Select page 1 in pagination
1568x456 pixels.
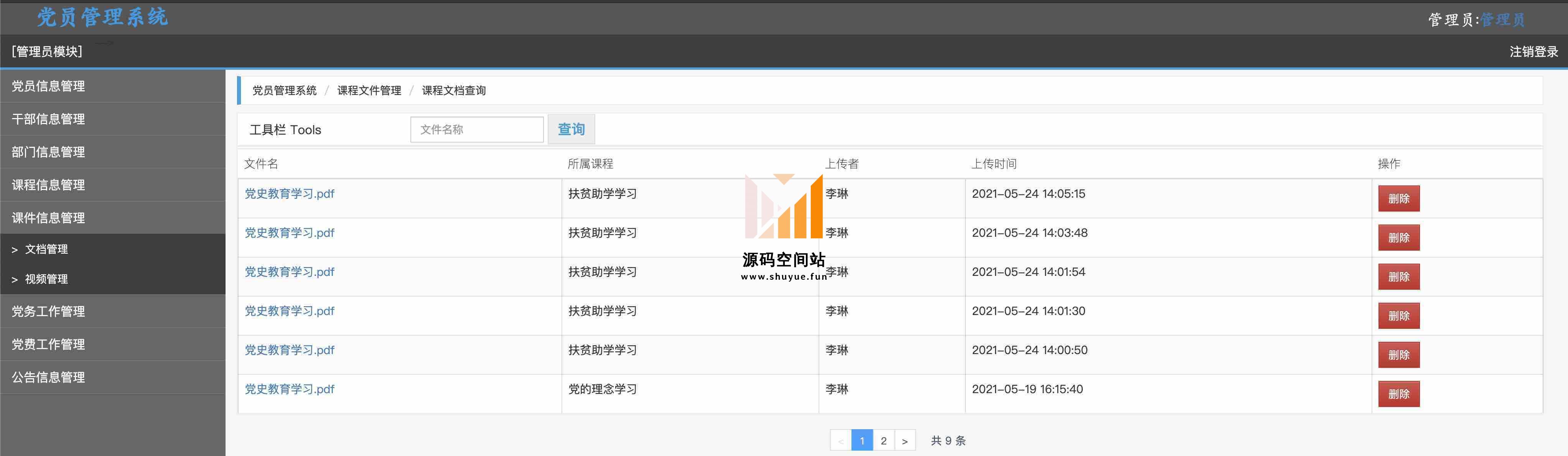(x=862, y=441)
